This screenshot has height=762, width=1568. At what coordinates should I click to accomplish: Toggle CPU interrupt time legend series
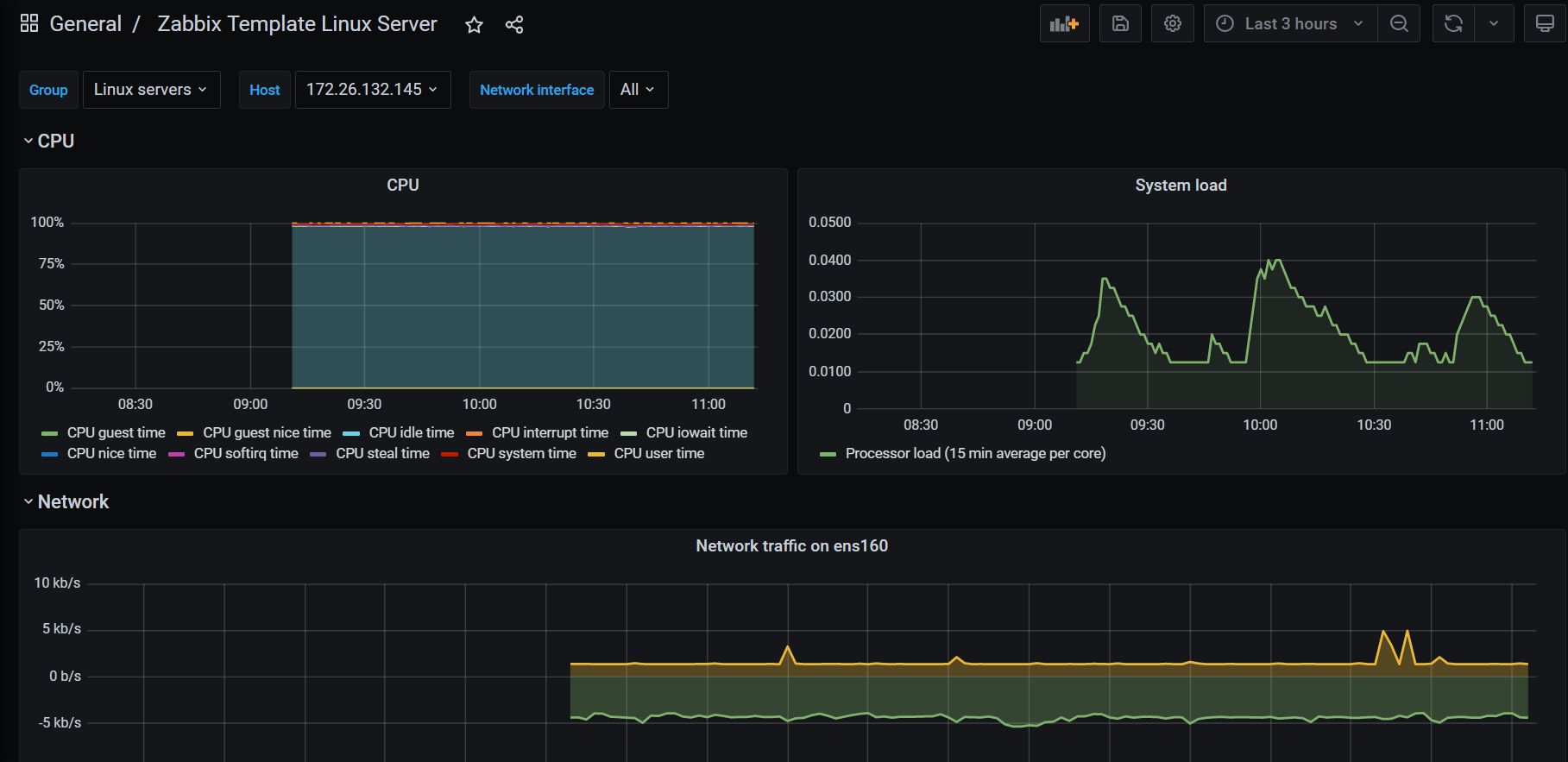point(550,432)
